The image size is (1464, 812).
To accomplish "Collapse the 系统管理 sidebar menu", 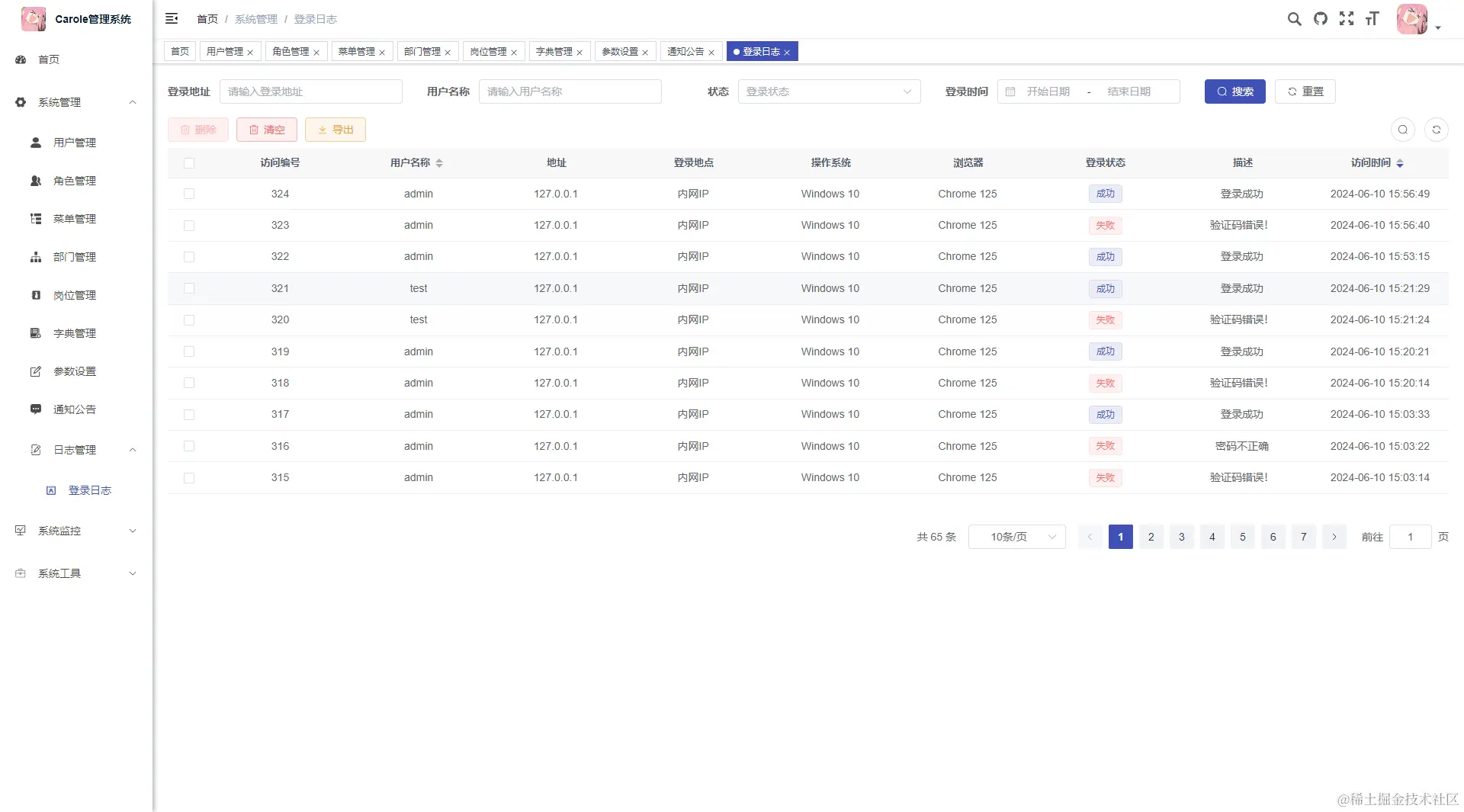I will pos(76,102).
